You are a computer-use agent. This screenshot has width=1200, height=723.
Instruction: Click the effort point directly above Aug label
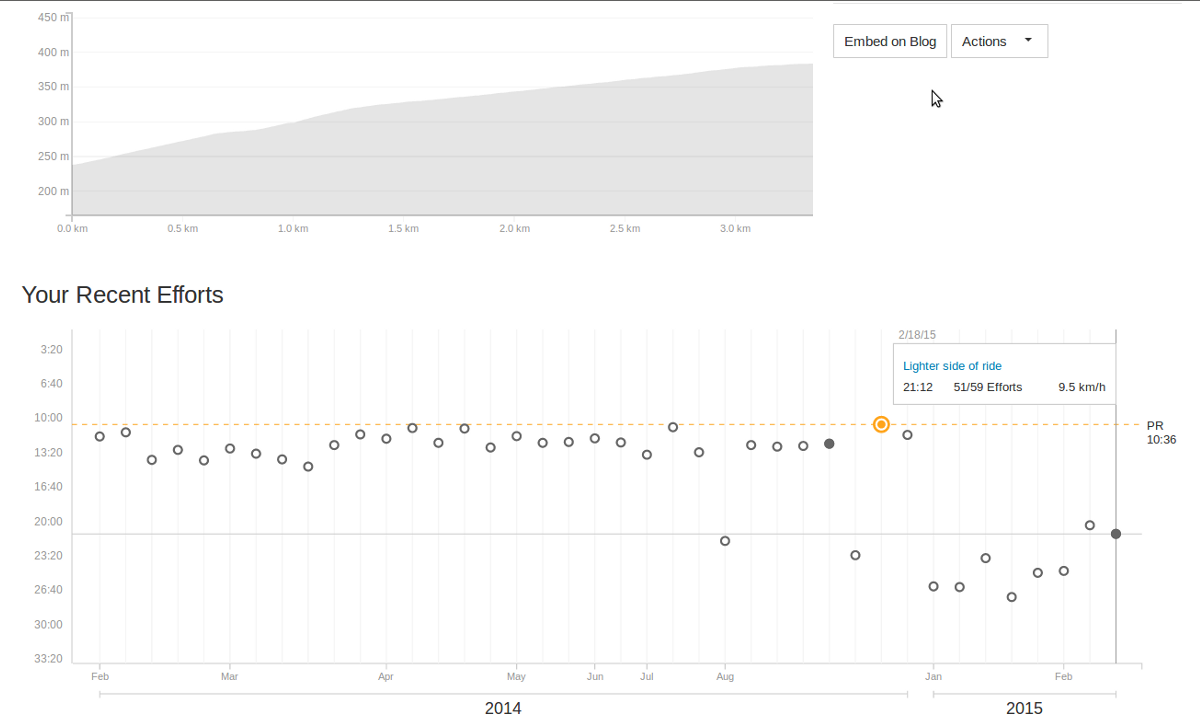pos(725,541)
